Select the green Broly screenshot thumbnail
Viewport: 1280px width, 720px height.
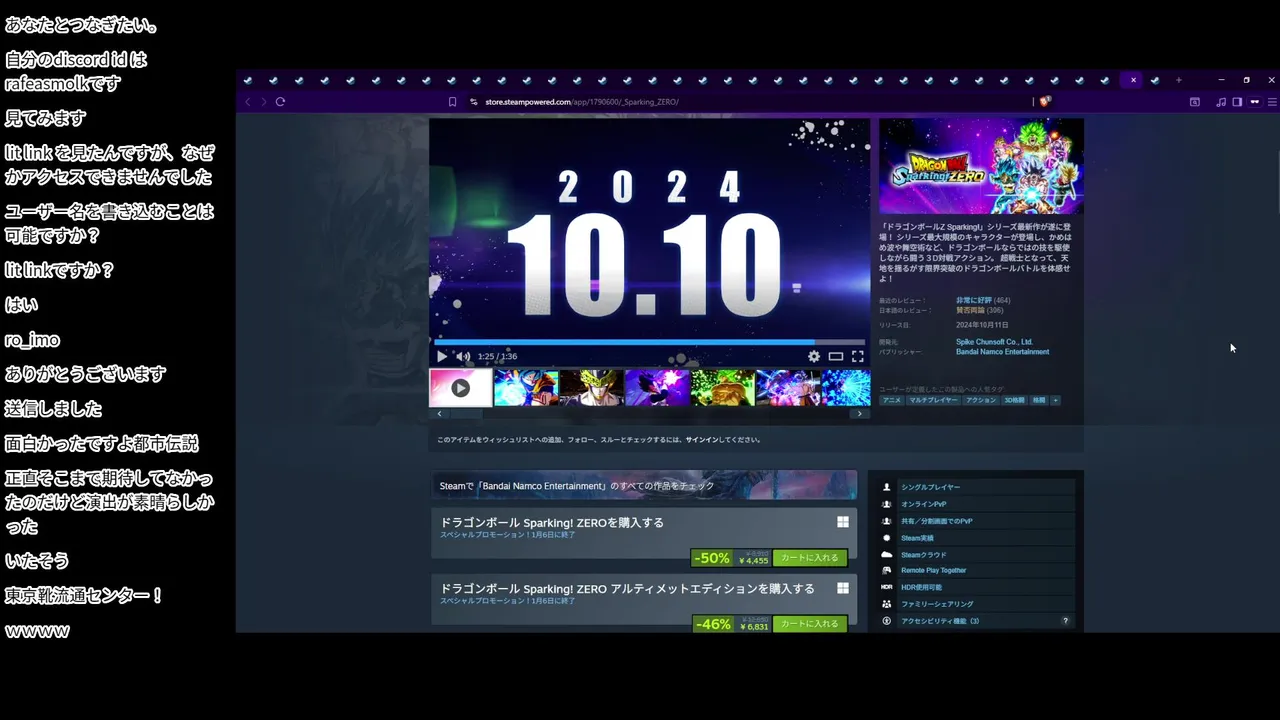[722, 388]
